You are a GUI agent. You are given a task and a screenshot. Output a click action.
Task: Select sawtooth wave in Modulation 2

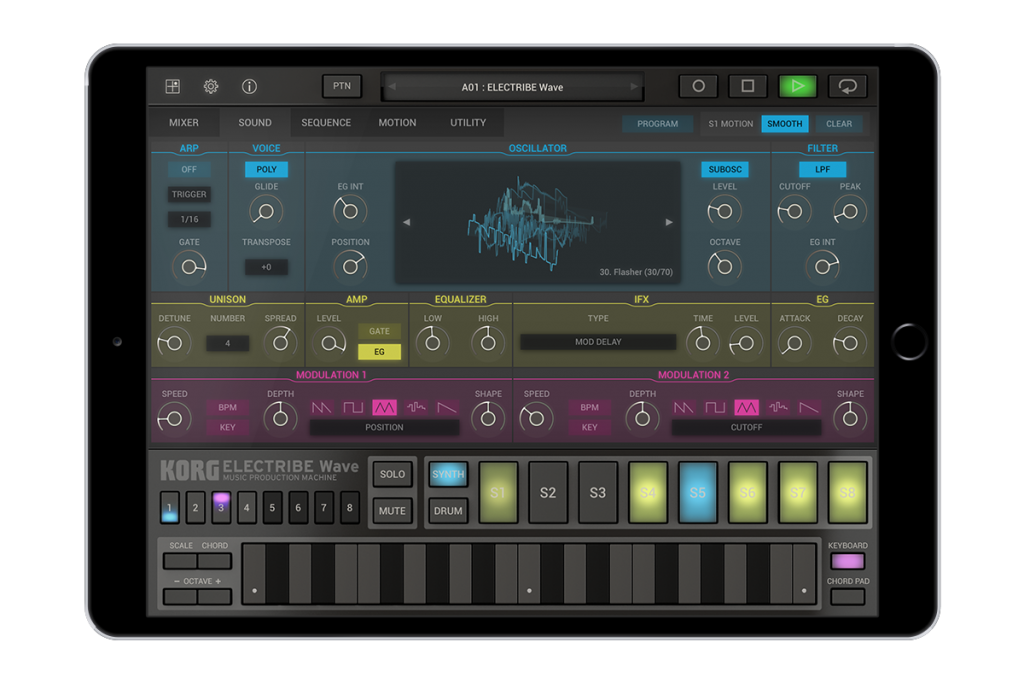683,407
